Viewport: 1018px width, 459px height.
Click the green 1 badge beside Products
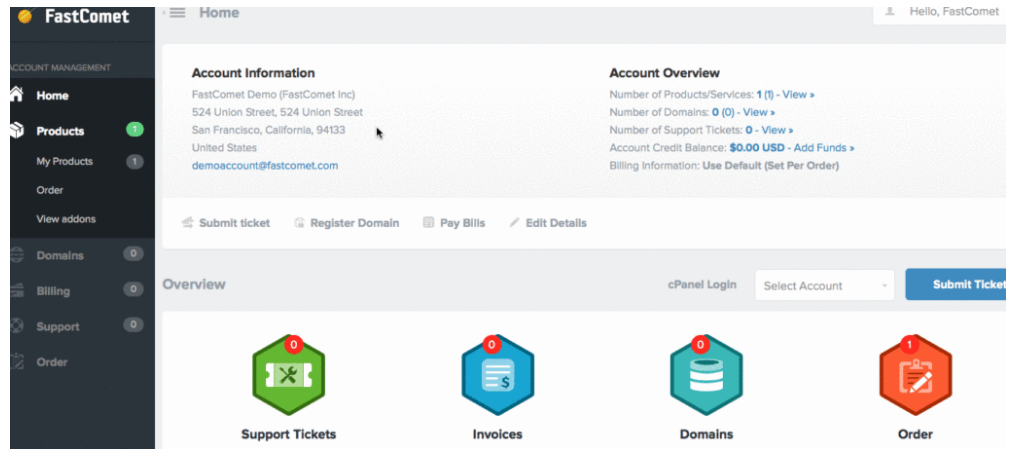click(134, 130)
